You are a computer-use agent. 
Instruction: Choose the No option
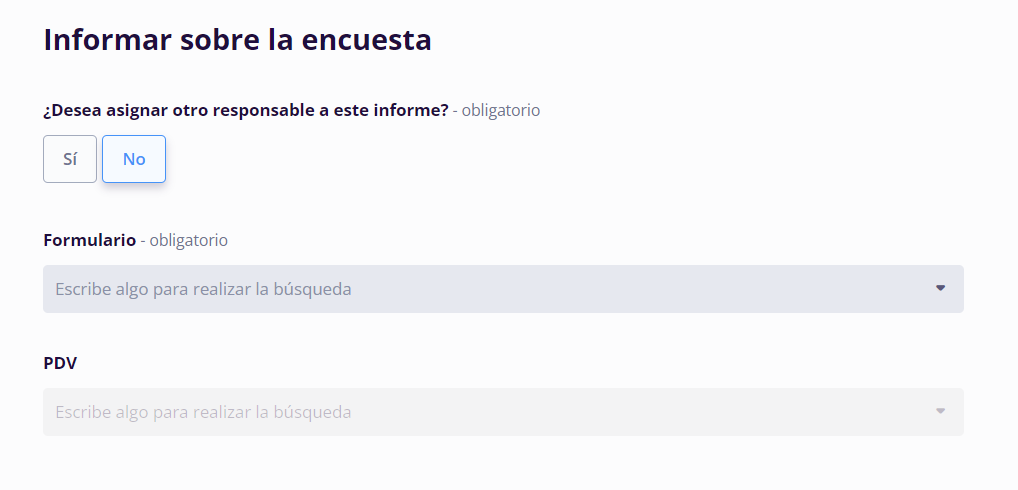click(x=134, y=159)
